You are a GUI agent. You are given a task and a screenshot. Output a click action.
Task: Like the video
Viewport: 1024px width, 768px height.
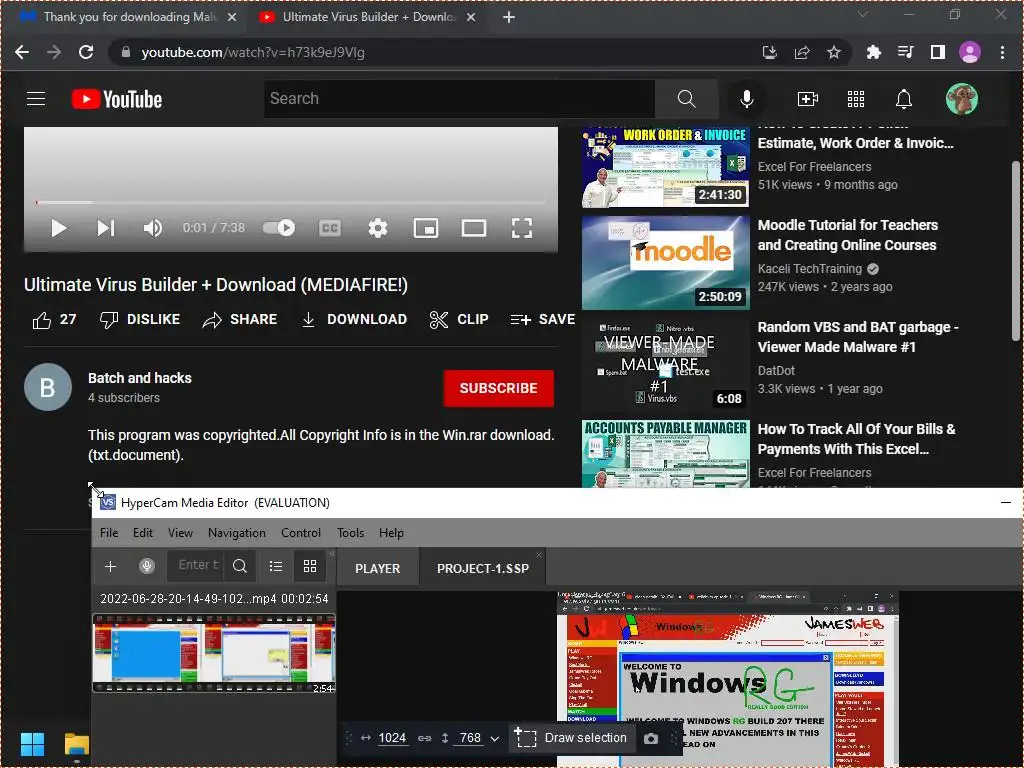(54, 319)
